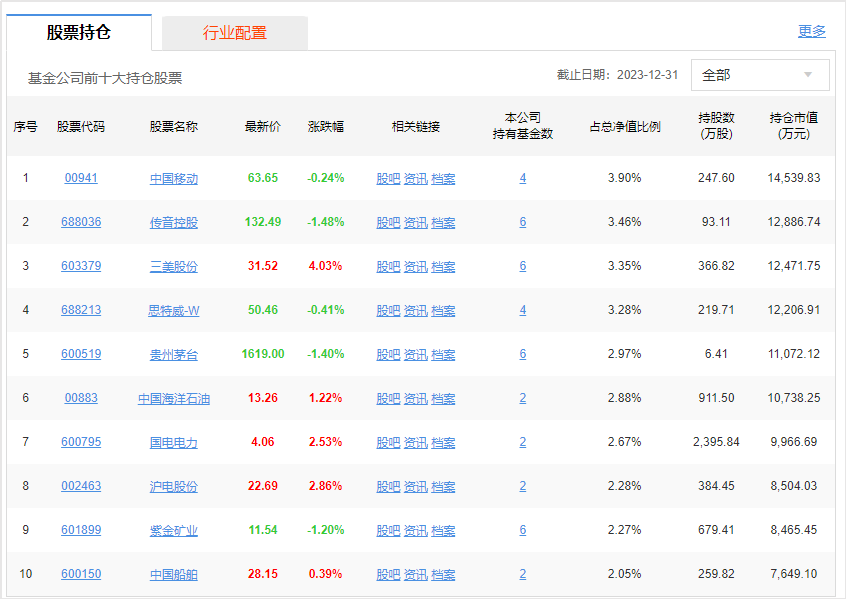Click fund count 6 for 传音控股
This screenshot has width=846, height=599.
click(523, 222)
